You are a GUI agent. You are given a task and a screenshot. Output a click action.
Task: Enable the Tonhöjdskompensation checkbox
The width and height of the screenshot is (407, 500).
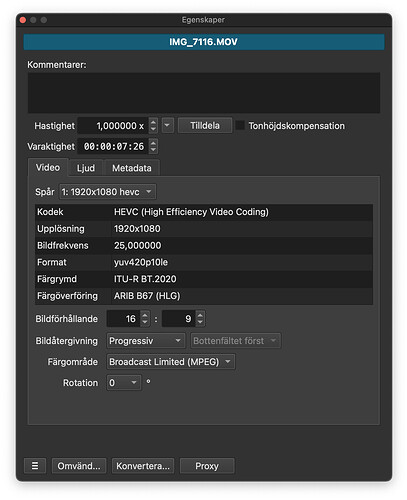coord(240,126)
